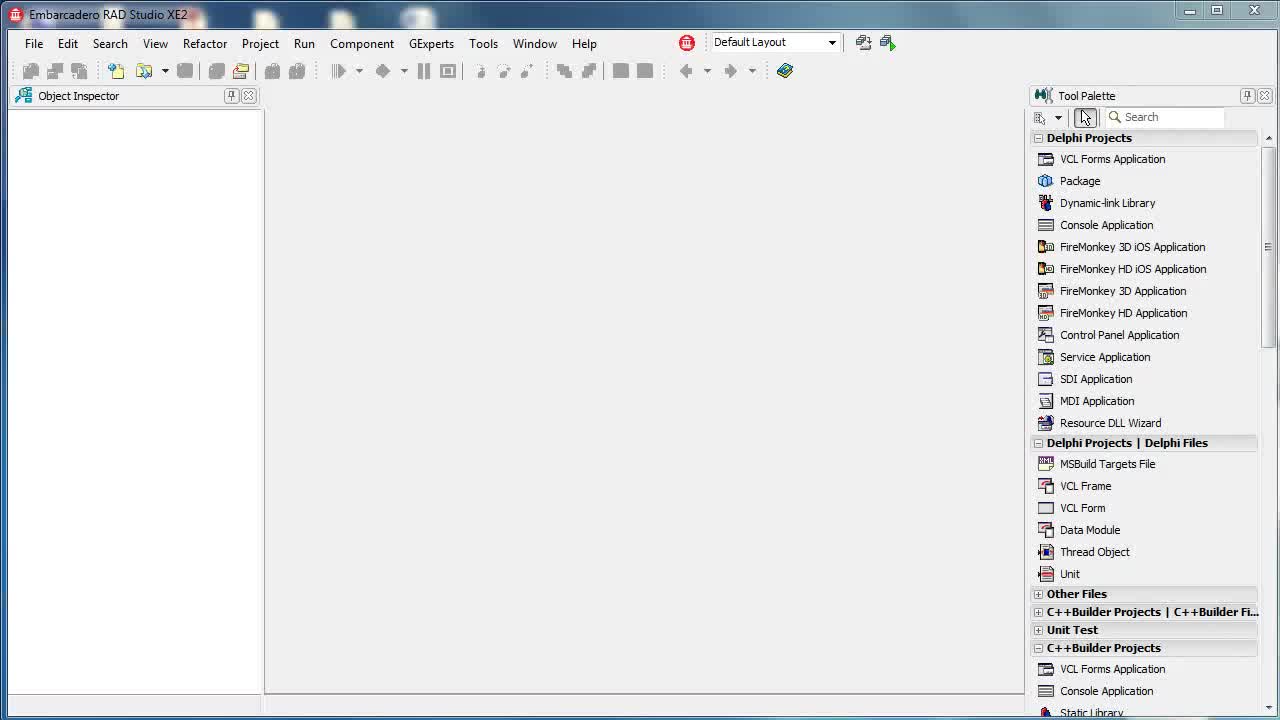Open the Forward history dropdown arrow
Screen dimensions: 1280x720
click(752, 71)
